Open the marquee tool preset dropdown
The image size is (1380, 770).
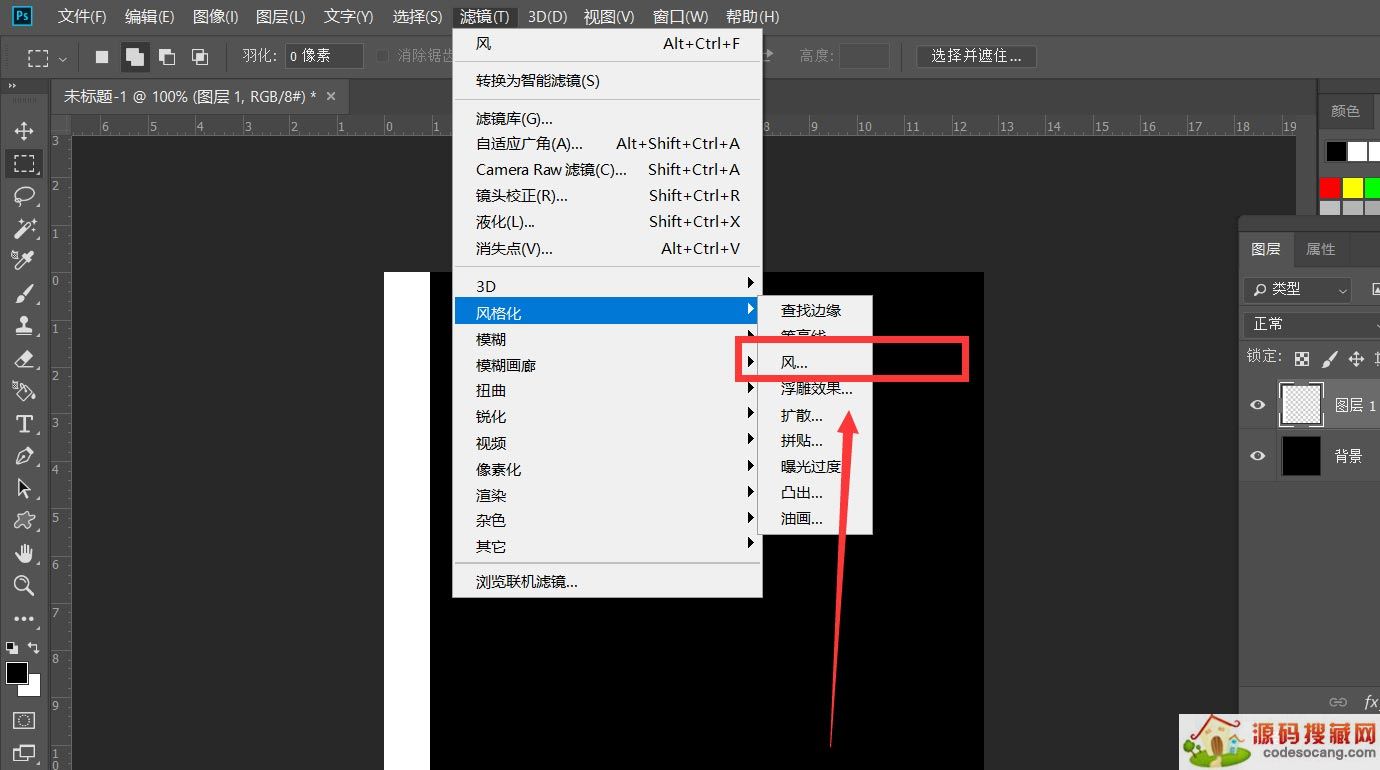coord(64,58)
